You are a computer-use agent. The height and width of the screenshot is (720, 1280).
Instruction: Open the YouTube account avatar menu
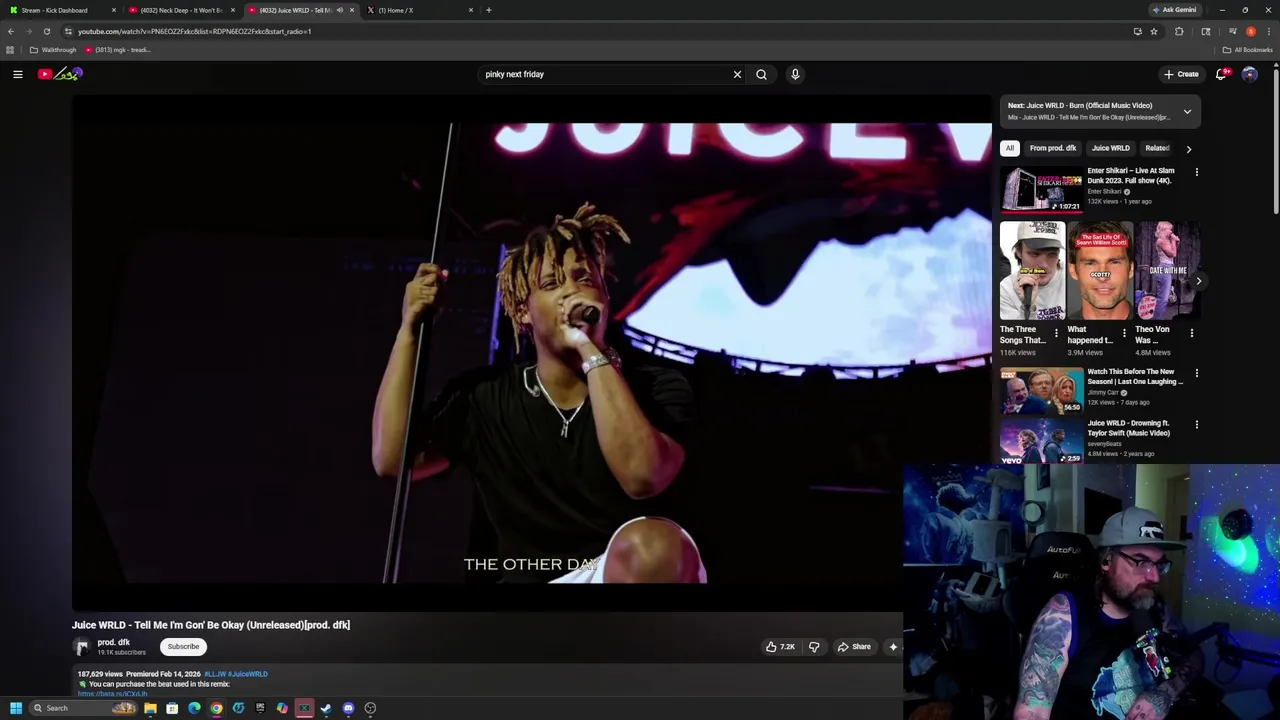(1249, 74)
